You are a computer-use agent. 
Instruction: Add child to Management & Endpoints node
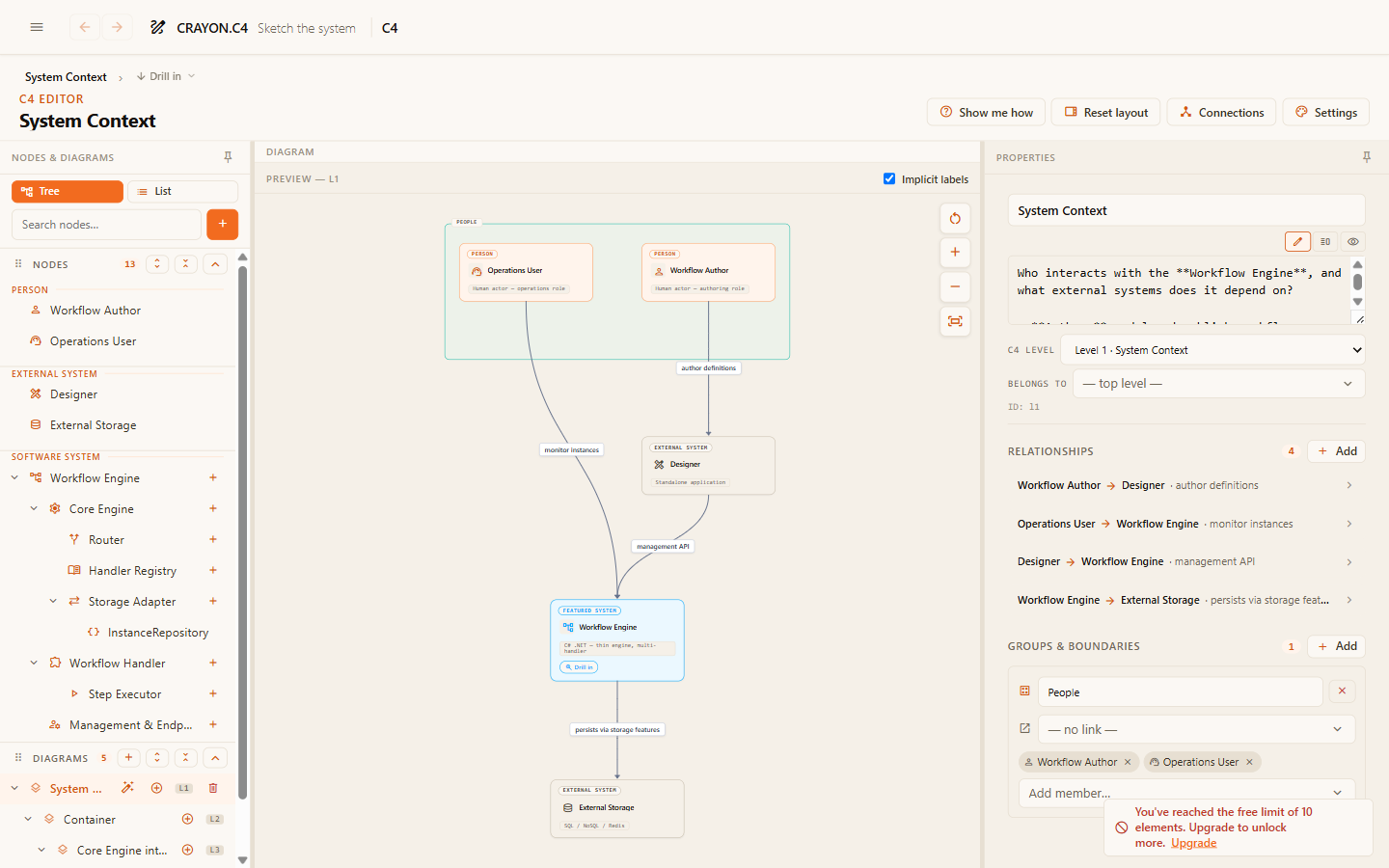click(213, 724)
